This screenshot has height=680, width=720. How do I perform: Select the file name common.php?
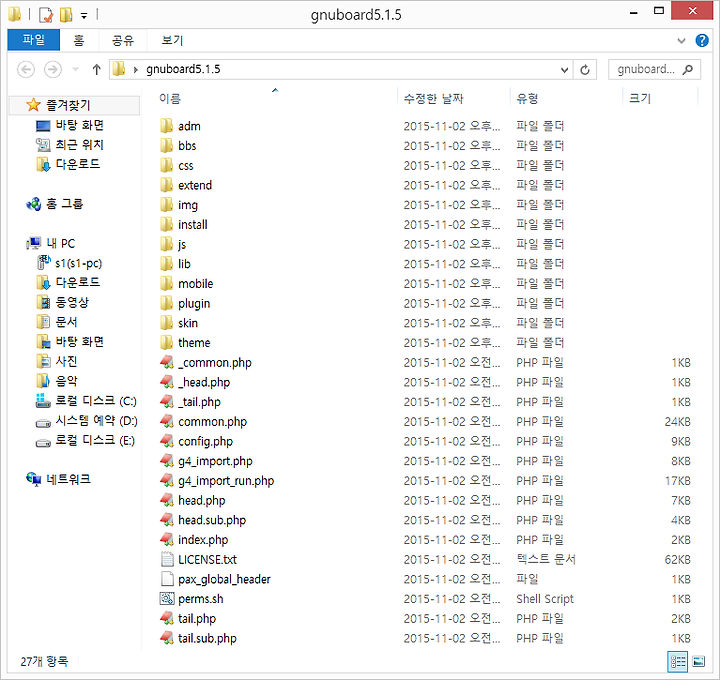(x=213, y=421)
